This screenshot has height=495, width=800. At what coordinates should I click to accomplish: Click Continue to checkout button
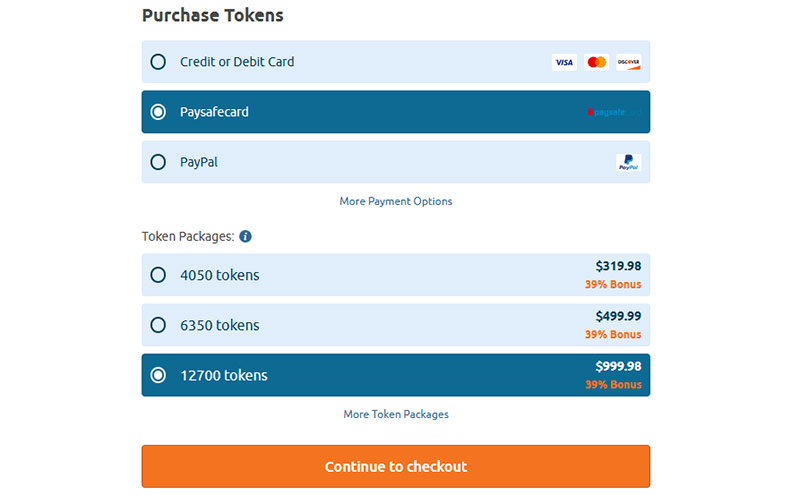396,466
